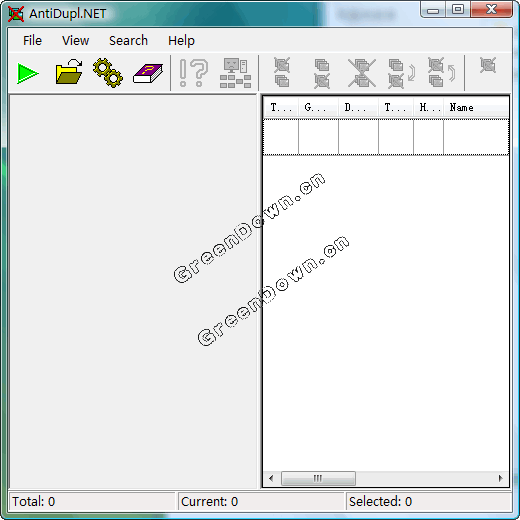Click the last crossed-image toolbar icon

tap(488, 65)
